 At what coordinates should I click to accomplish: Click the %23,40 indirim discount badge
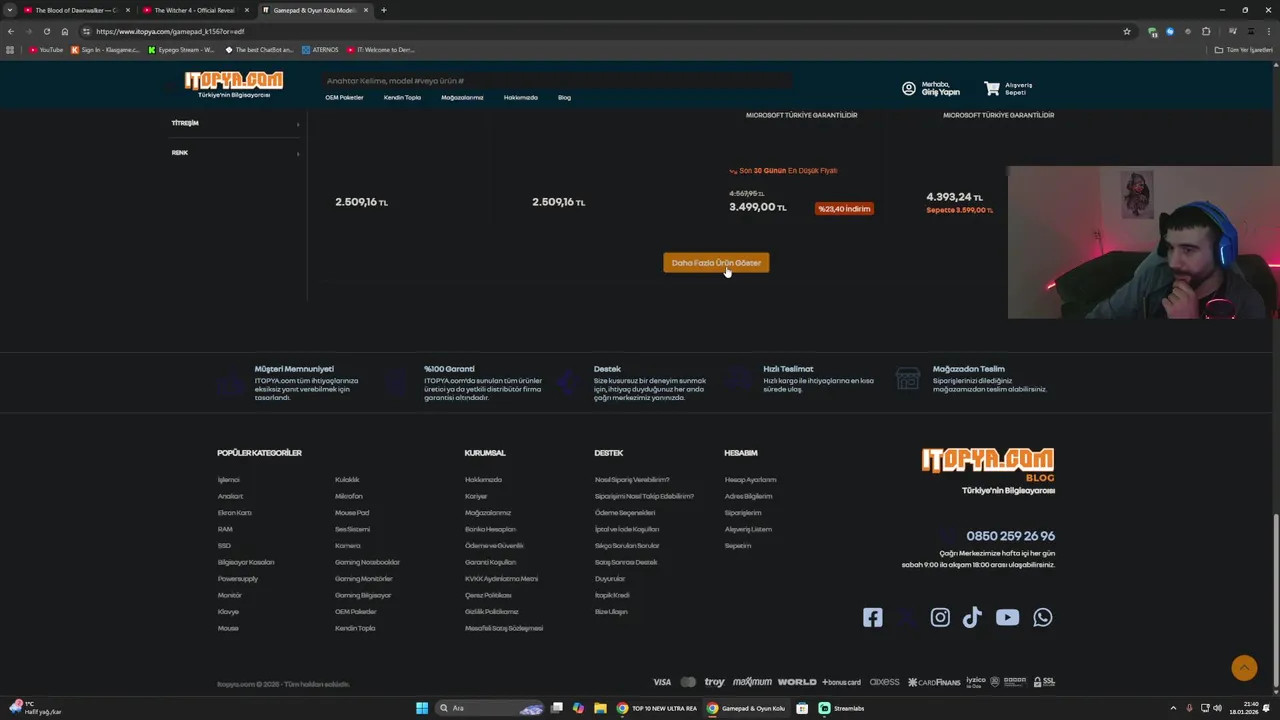[844, 209]
